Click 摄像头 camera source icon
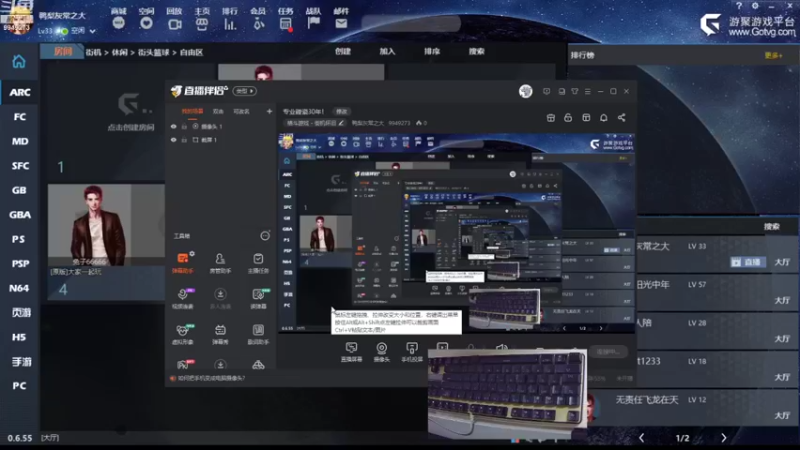This screenshot has height=450, width=800. [382, 352]
